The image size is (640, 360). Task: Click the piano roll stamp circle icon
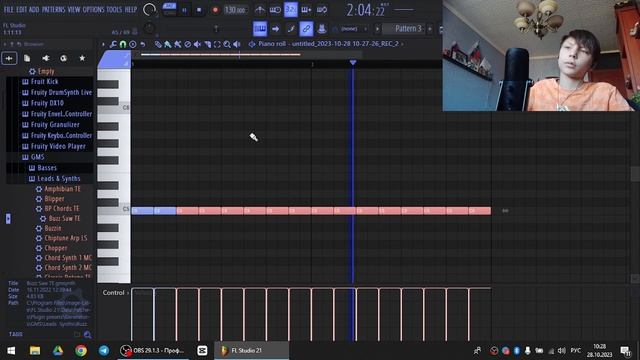pos(133,44)
